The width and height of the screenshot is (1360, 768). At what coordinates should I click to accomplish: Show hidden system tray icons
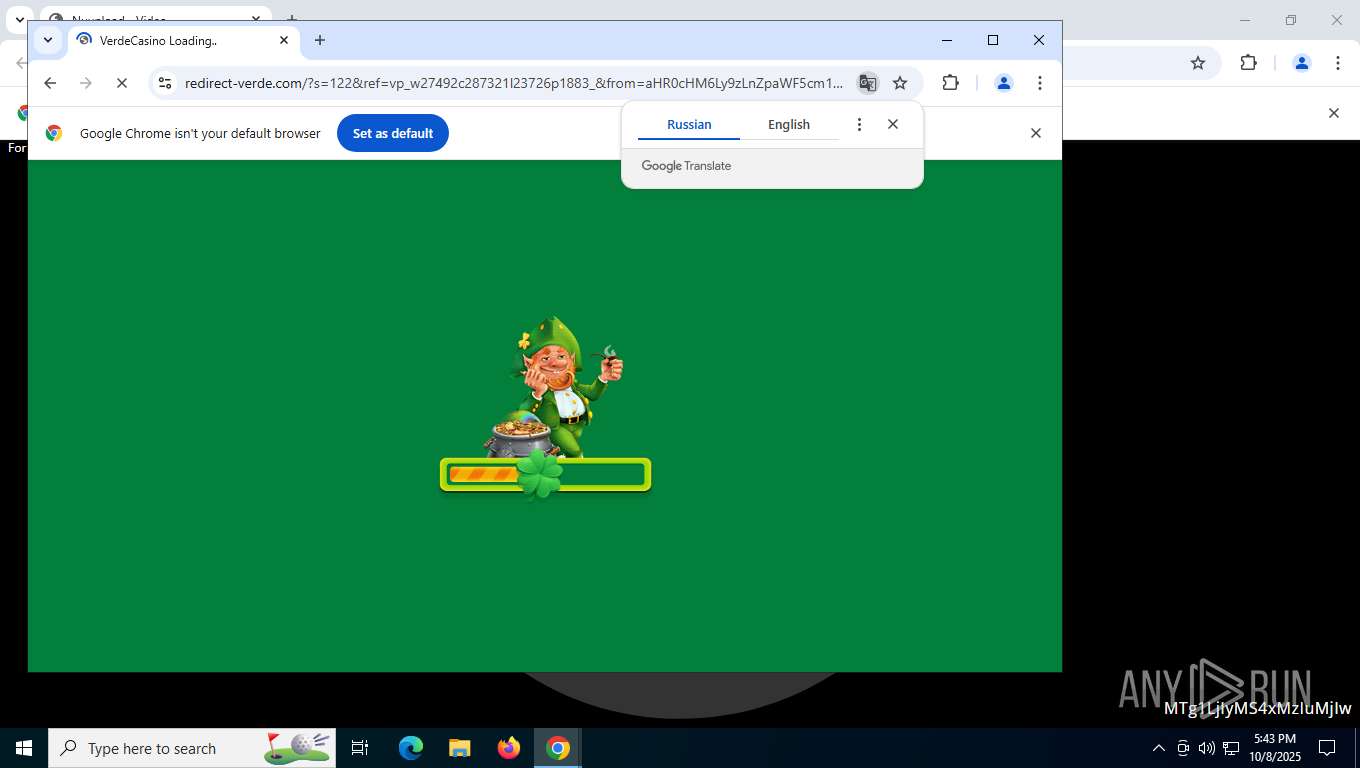[1159, 748]
